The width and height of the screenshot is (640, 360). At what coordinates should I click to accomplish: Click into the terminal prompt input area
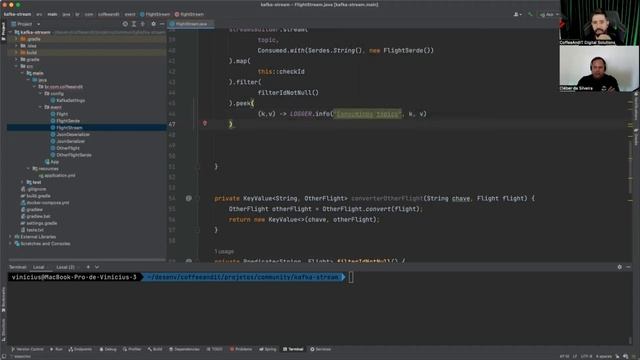coord(351,277)
